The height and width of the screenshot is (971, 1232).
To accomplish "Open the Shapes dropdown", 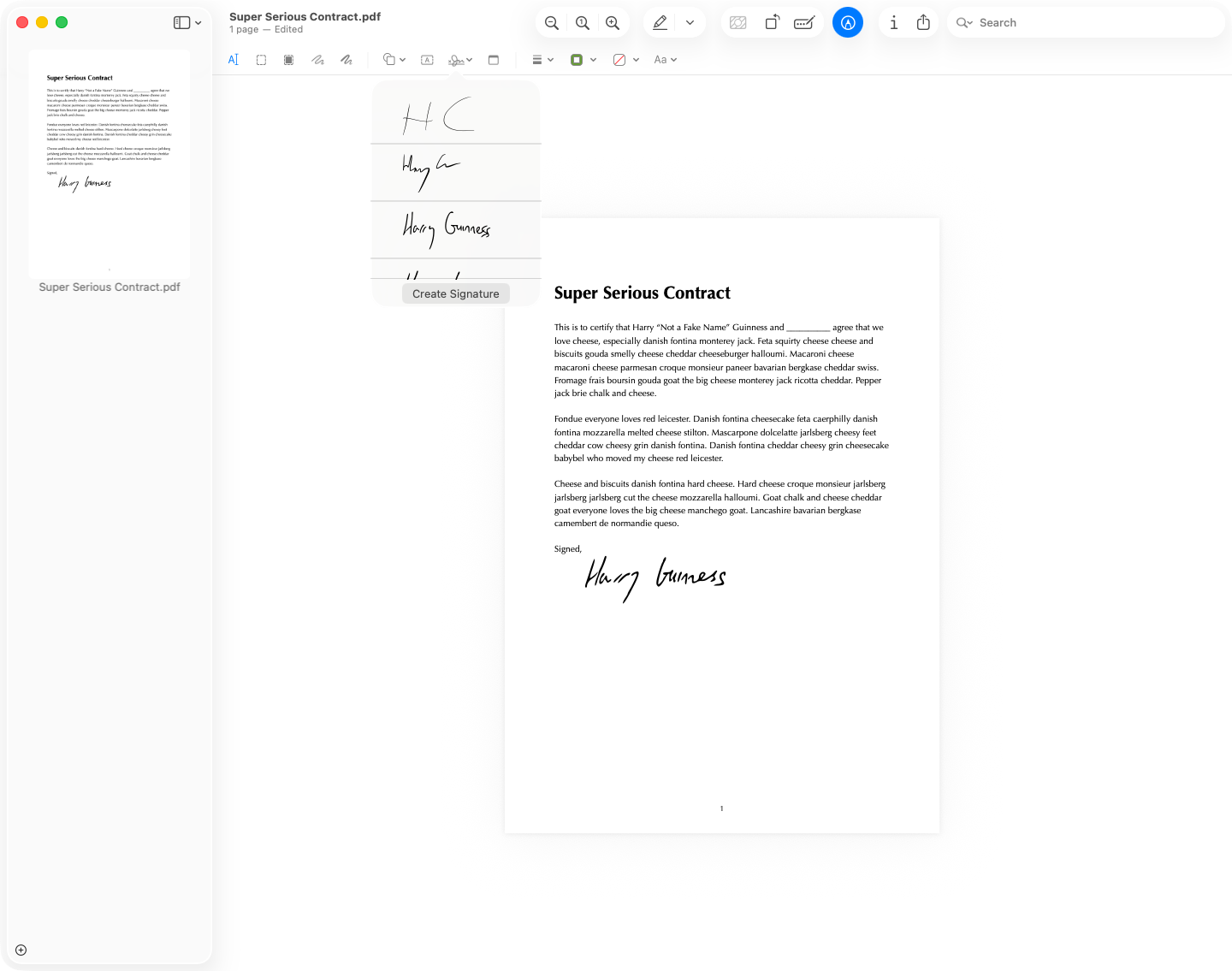I will (x=394, y=60).
